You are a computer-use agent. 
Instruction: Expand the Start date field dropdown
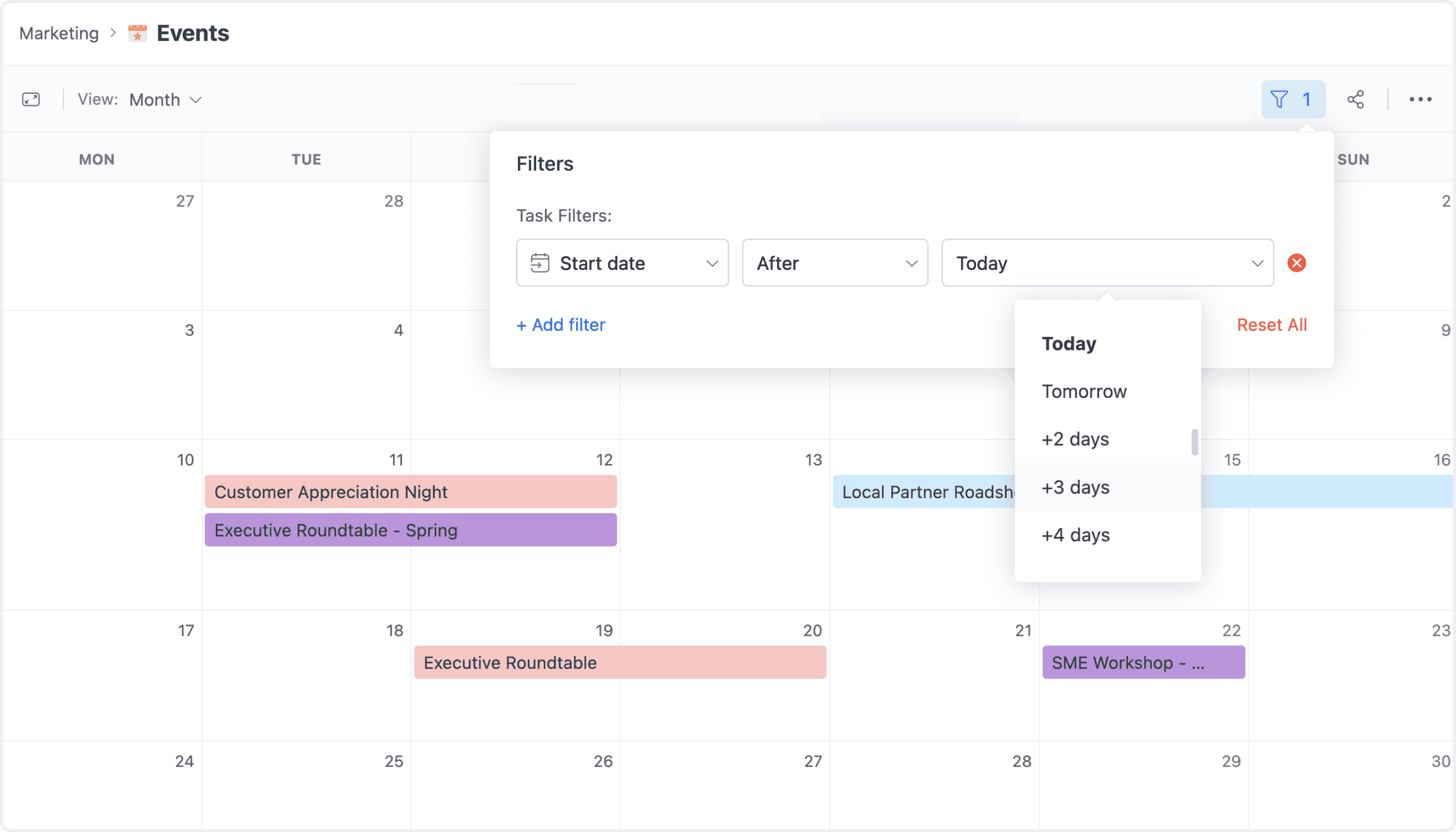(711, 263)
